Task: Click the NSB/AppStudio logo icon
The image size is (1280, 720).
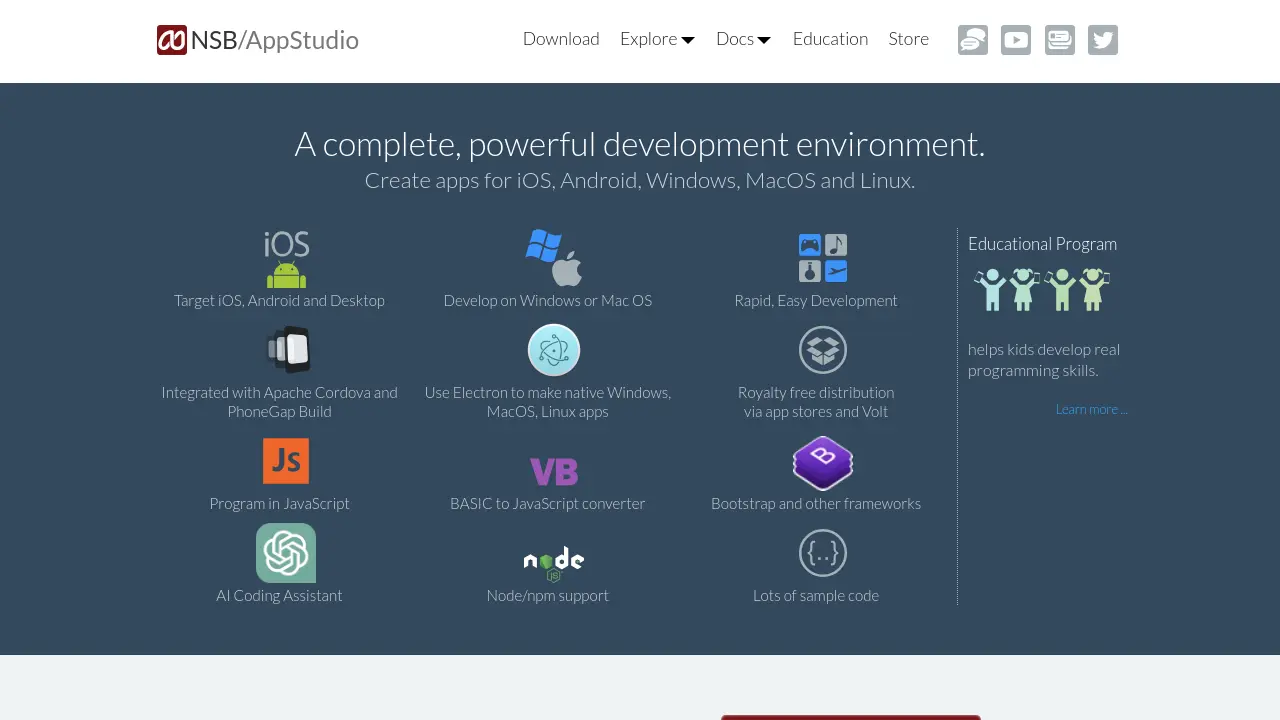Action: coord(172,40)
